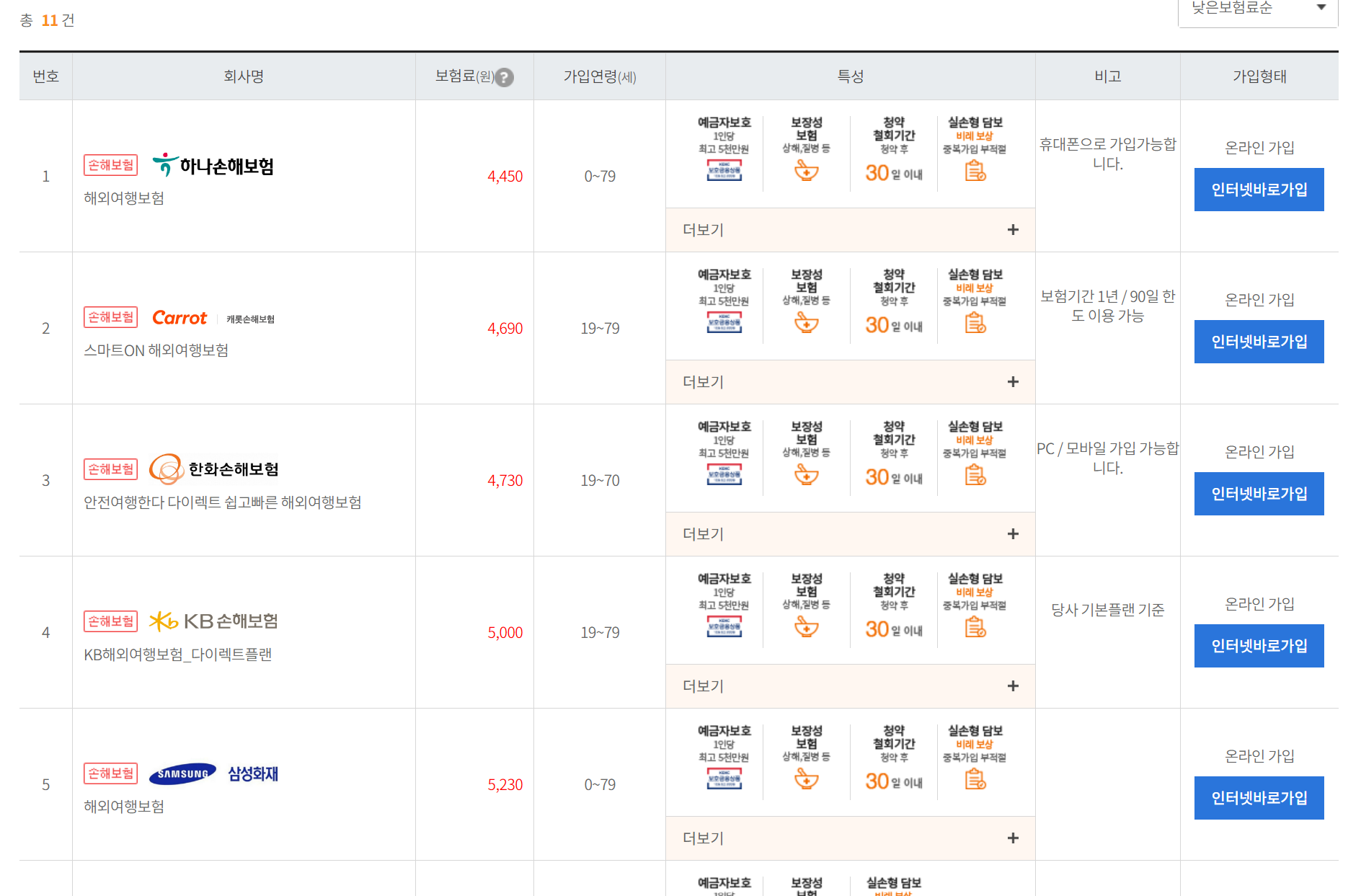1361x896 pixels.
Task: Click 인터넷바로가입 for Carrot insurance
Action: click(1259, 342)
